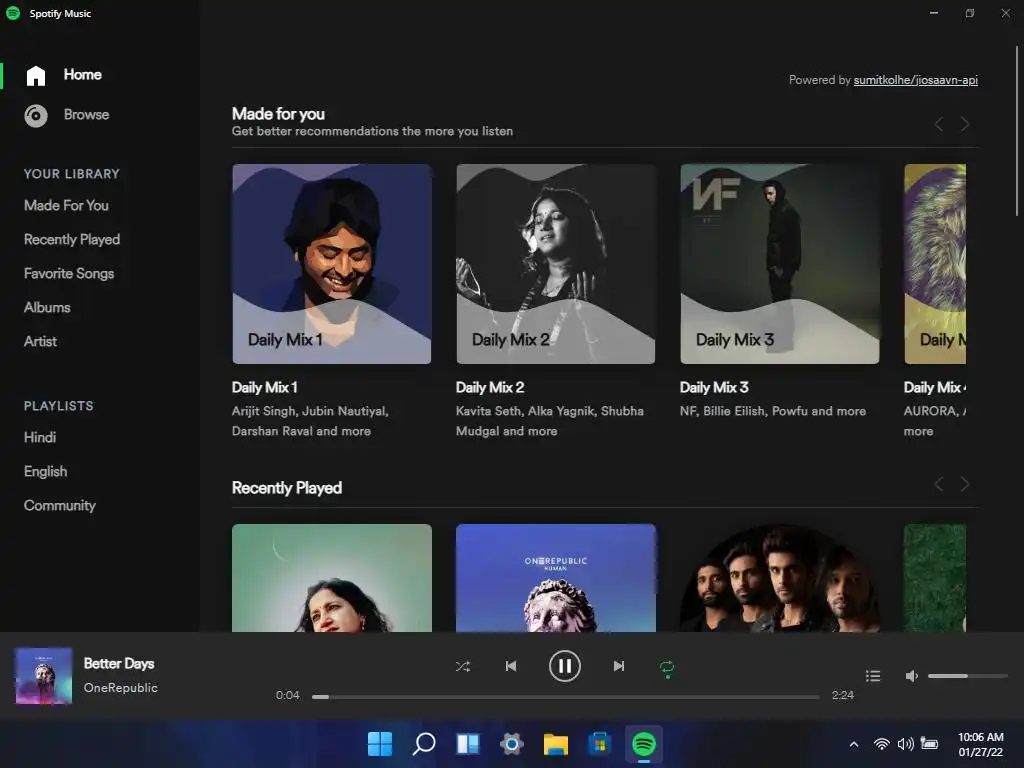
Task: Open Daily Mix 1 cover art
Action: click(x=332, y=264)
